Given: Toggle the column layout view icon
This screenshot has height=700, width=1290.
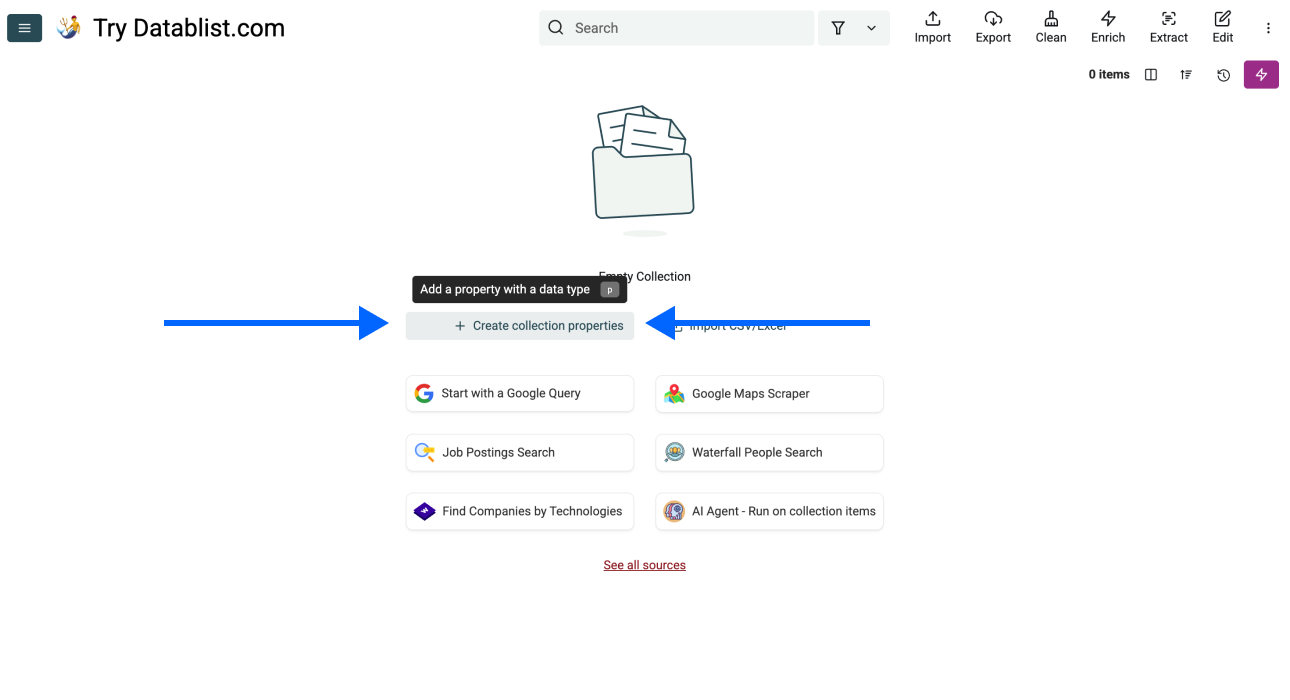Looking at the screenshot, I should tap(1151, 75).
